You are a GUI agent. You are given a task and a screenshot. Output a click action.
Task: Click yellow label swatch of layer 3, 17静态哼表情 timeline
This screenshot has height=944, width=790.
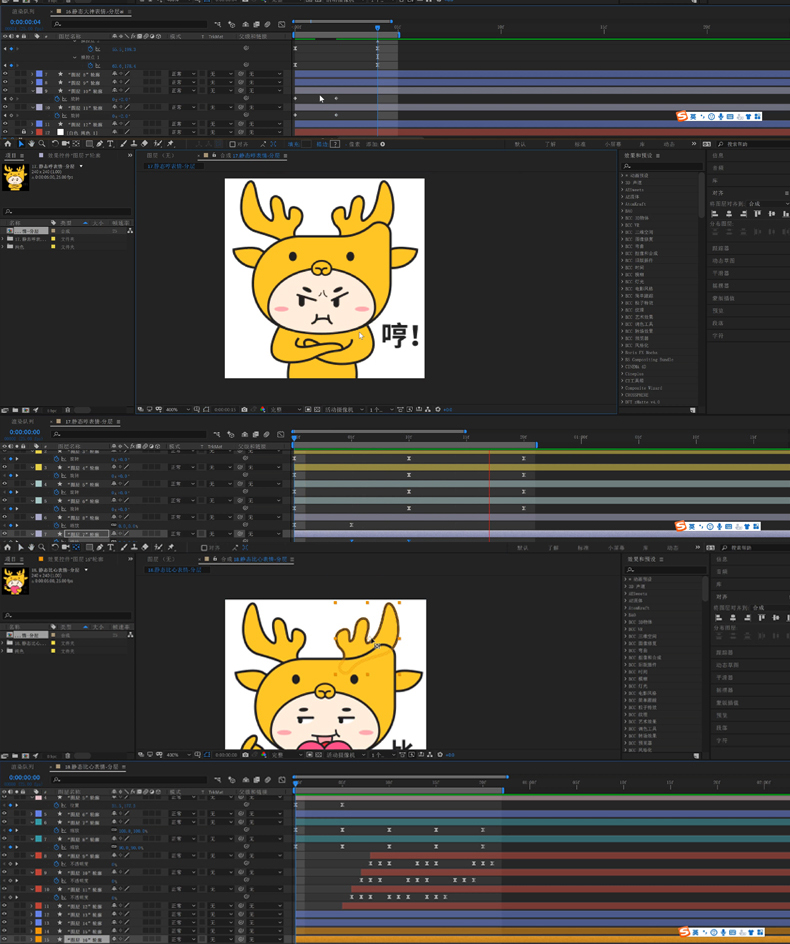[x=39, y=467]
